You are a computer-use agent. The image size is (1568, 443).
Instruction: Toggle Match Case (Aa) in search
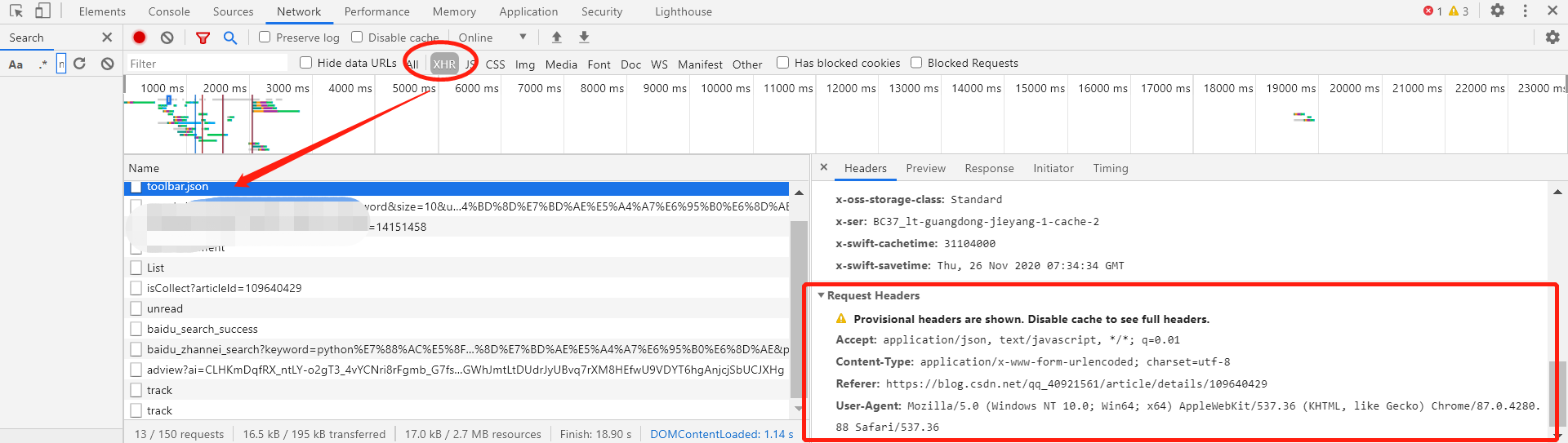point(16,64)
